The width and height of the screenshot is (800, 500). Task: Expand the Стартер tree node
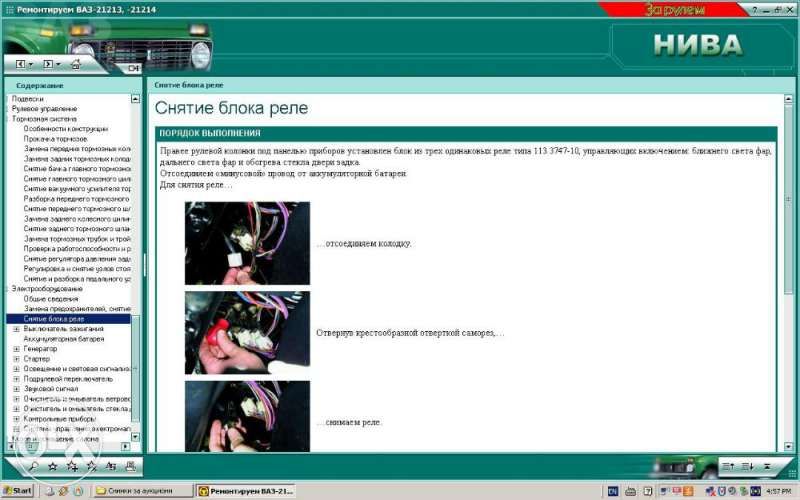16,359
